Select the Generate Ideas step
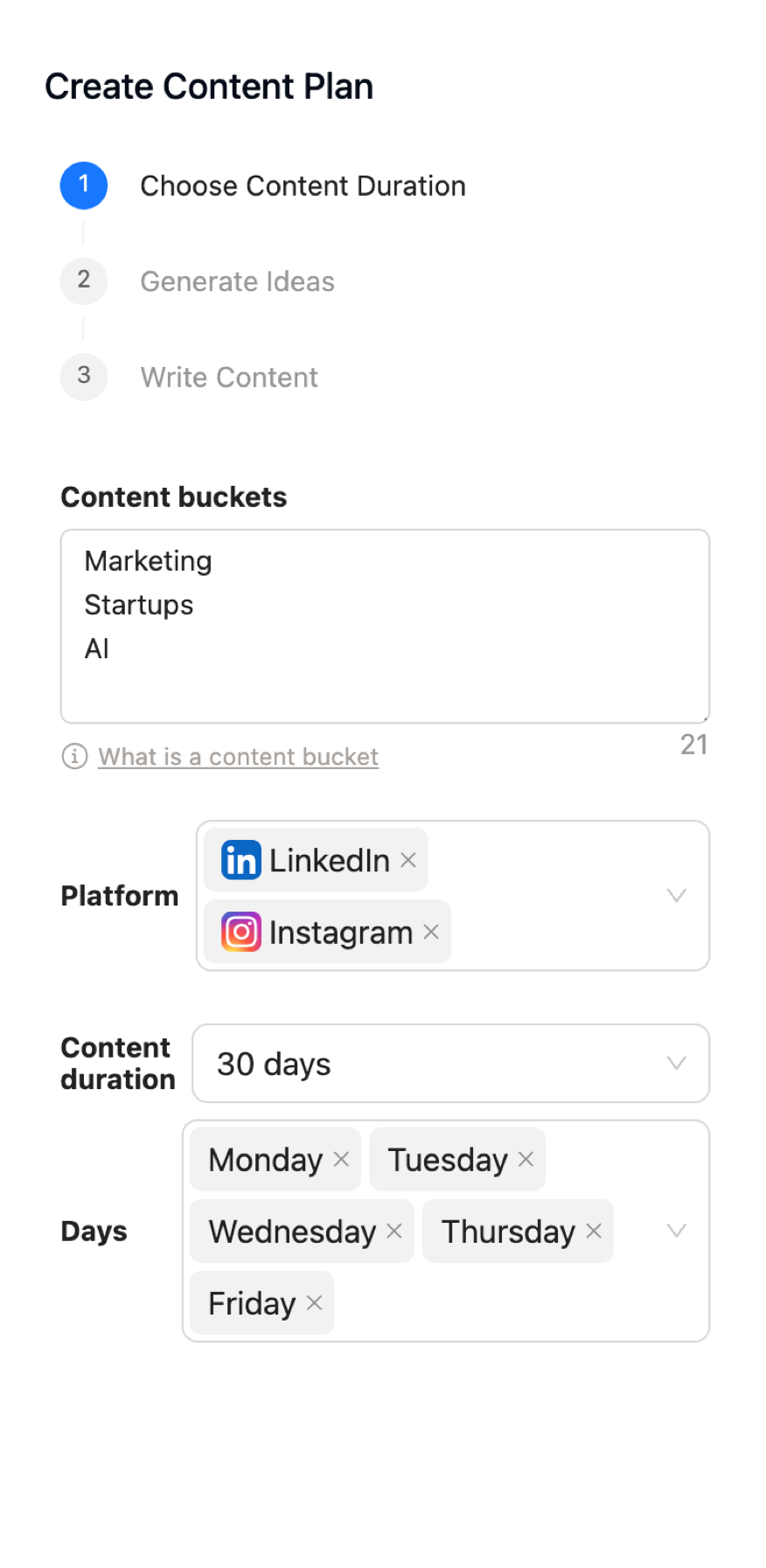Image resolution: width=766 pixels, height=1568 pixels. tap(237, 281)
